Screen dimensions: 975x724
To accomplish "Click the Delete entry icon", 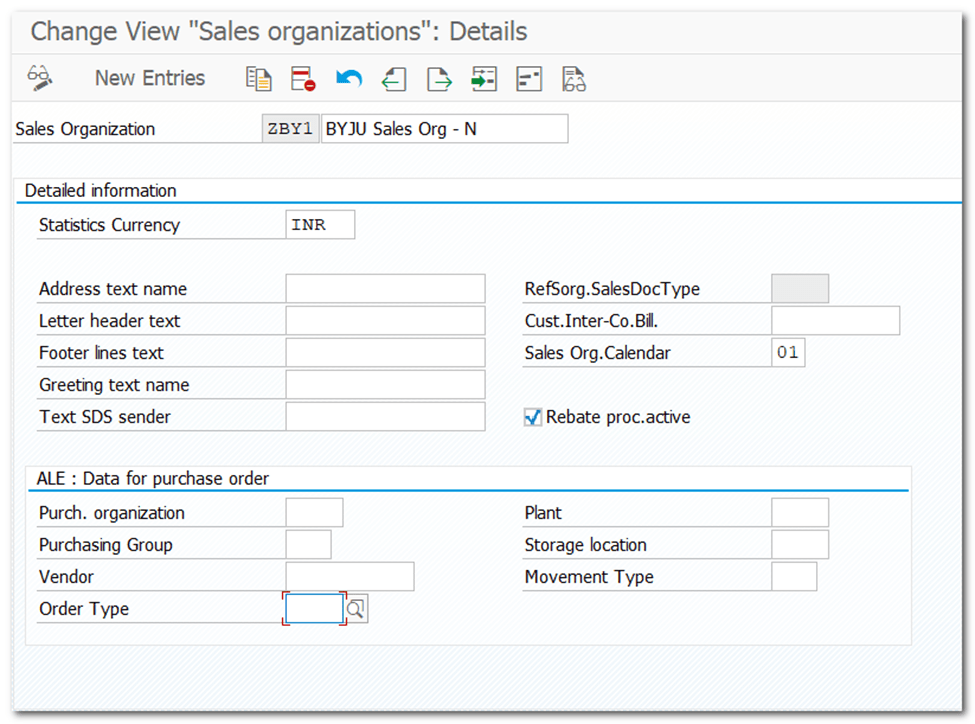I will 303,79.
